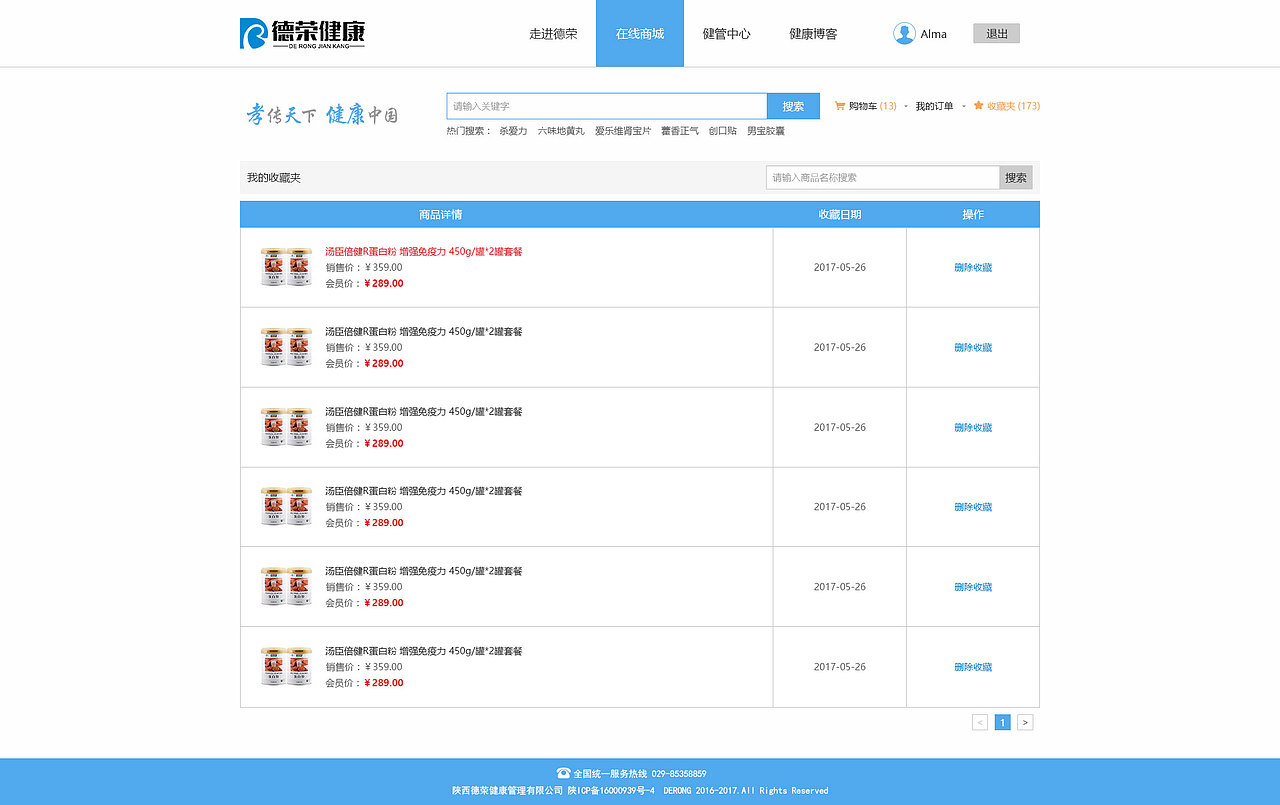Click the blue 搜索 search button
The width and height of the screenshot is (1280, 805).
coord(792,104)
